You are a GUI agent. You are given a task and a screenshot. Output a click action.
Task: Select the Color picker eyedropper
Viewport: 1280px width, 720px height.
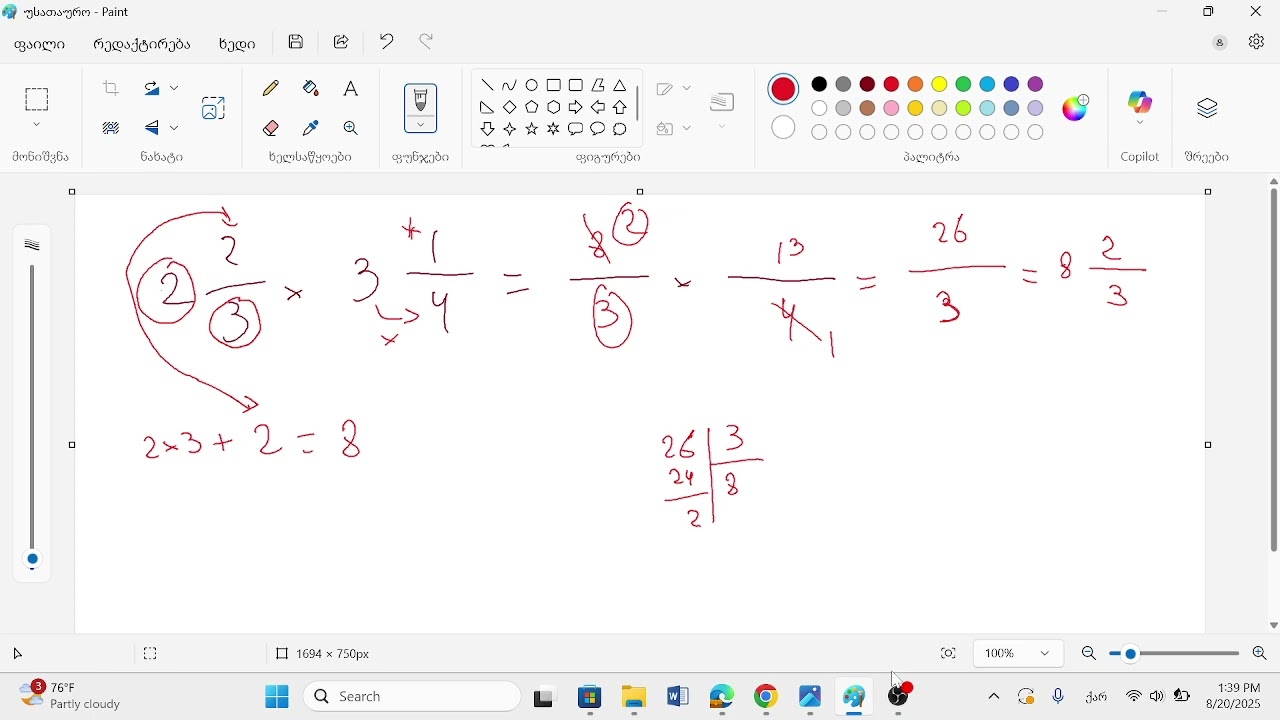[x=311, y=128]
